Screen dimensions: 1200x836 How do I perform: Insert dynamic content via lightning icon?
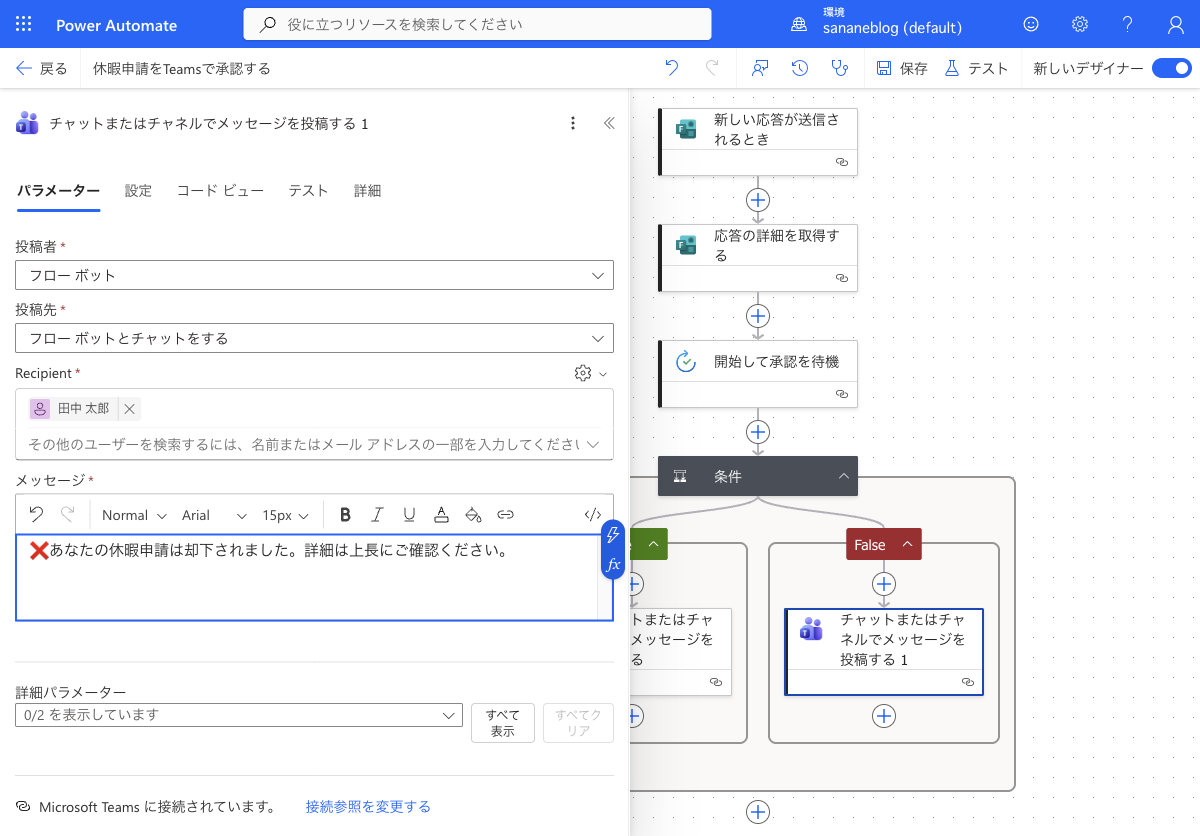click(x=614, y=536)
